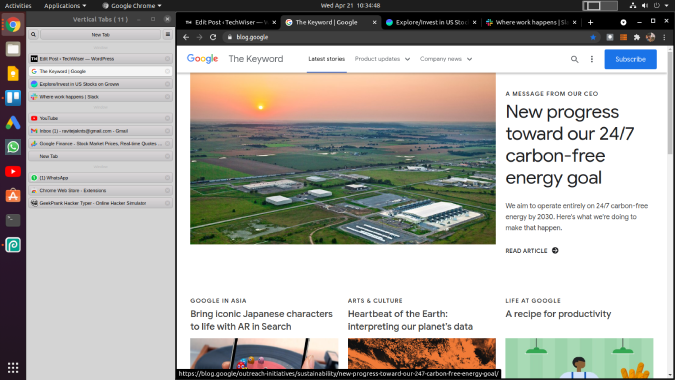This screenshot has width=675, height=380.
Task: Select Chrome Web Store Extensions row
Action: [x=100, y=190]
